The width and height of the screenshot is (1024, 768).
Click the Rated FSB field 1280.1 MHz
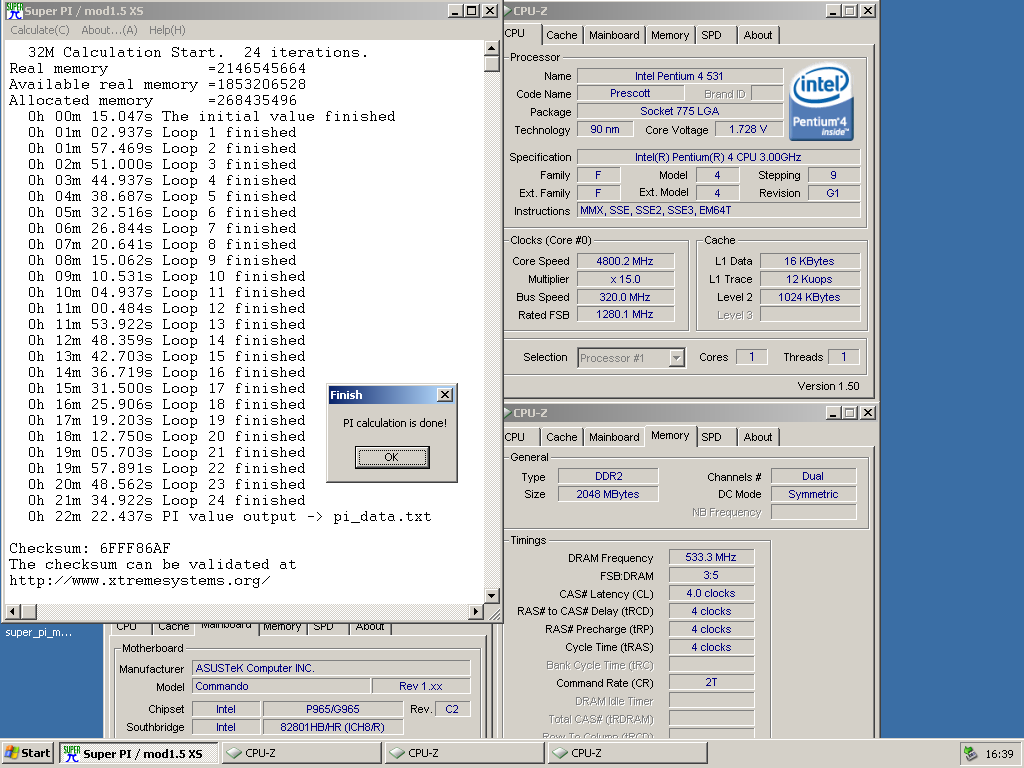(x=624, y=315)
